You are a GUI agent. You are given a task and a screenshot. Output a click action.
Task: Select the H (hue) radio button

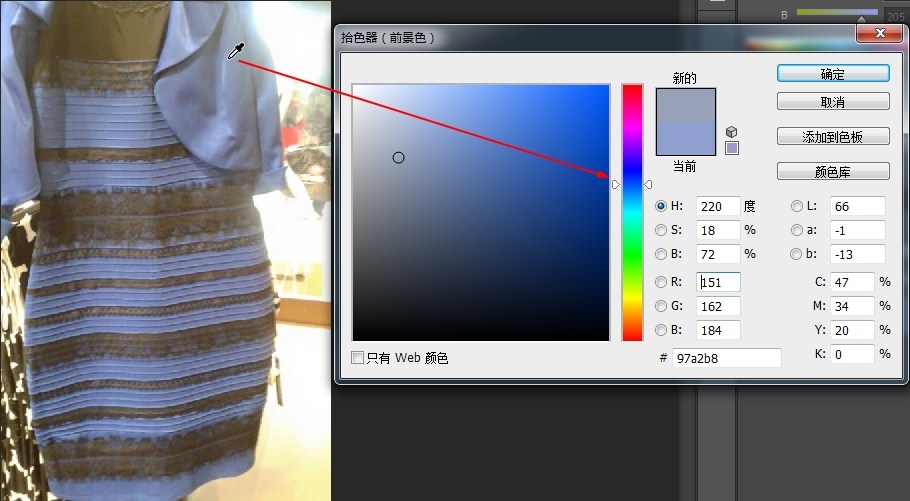(661, 206)
